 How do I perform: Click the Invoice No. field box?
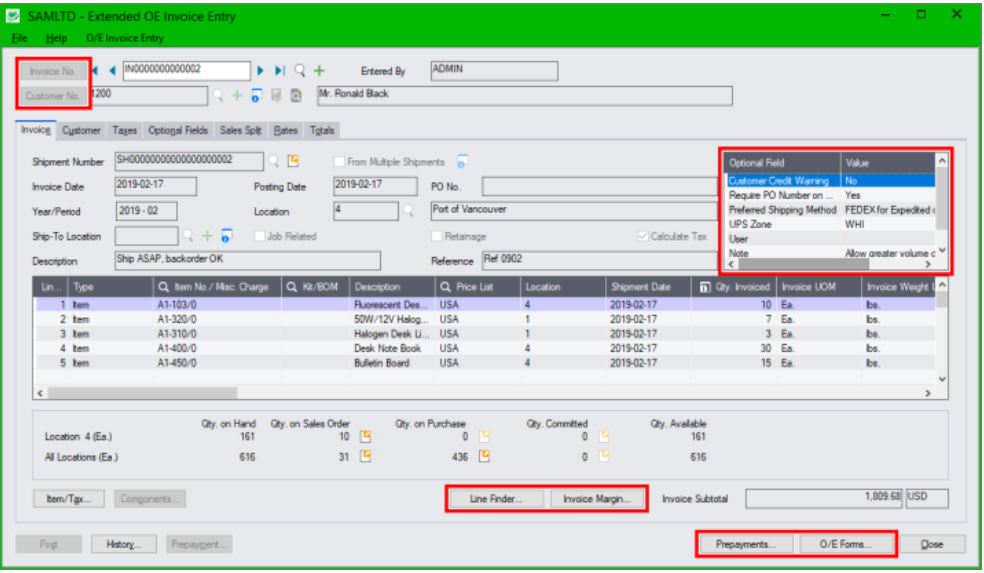(186, 70)
